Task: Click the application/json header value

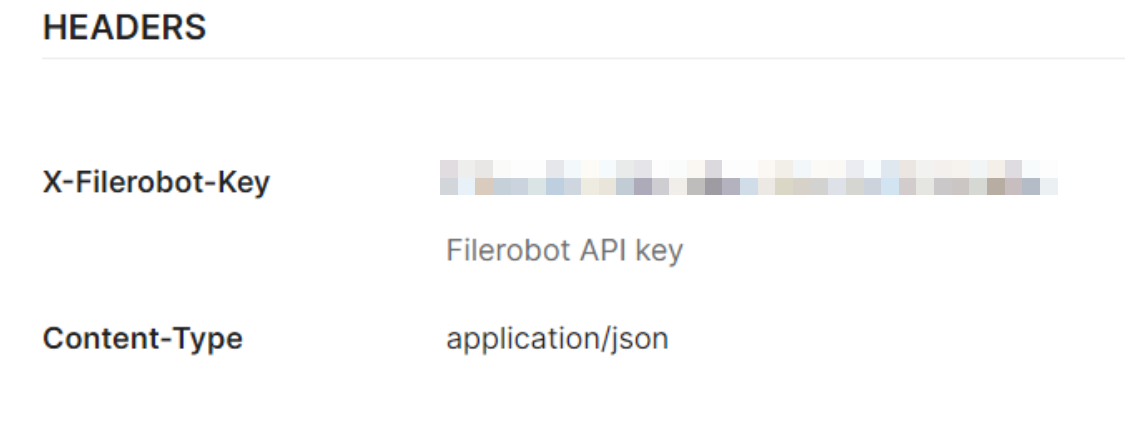Action: tap(557, 339)
